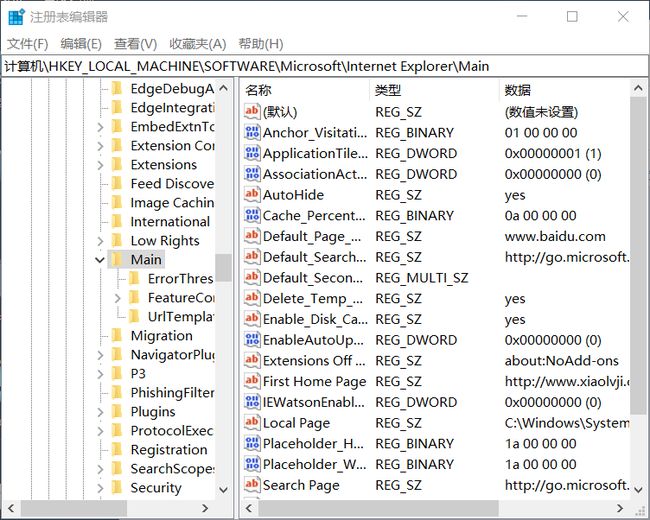
Task: Click the tree pane scroll-up arrow
Action: point(223,88)
